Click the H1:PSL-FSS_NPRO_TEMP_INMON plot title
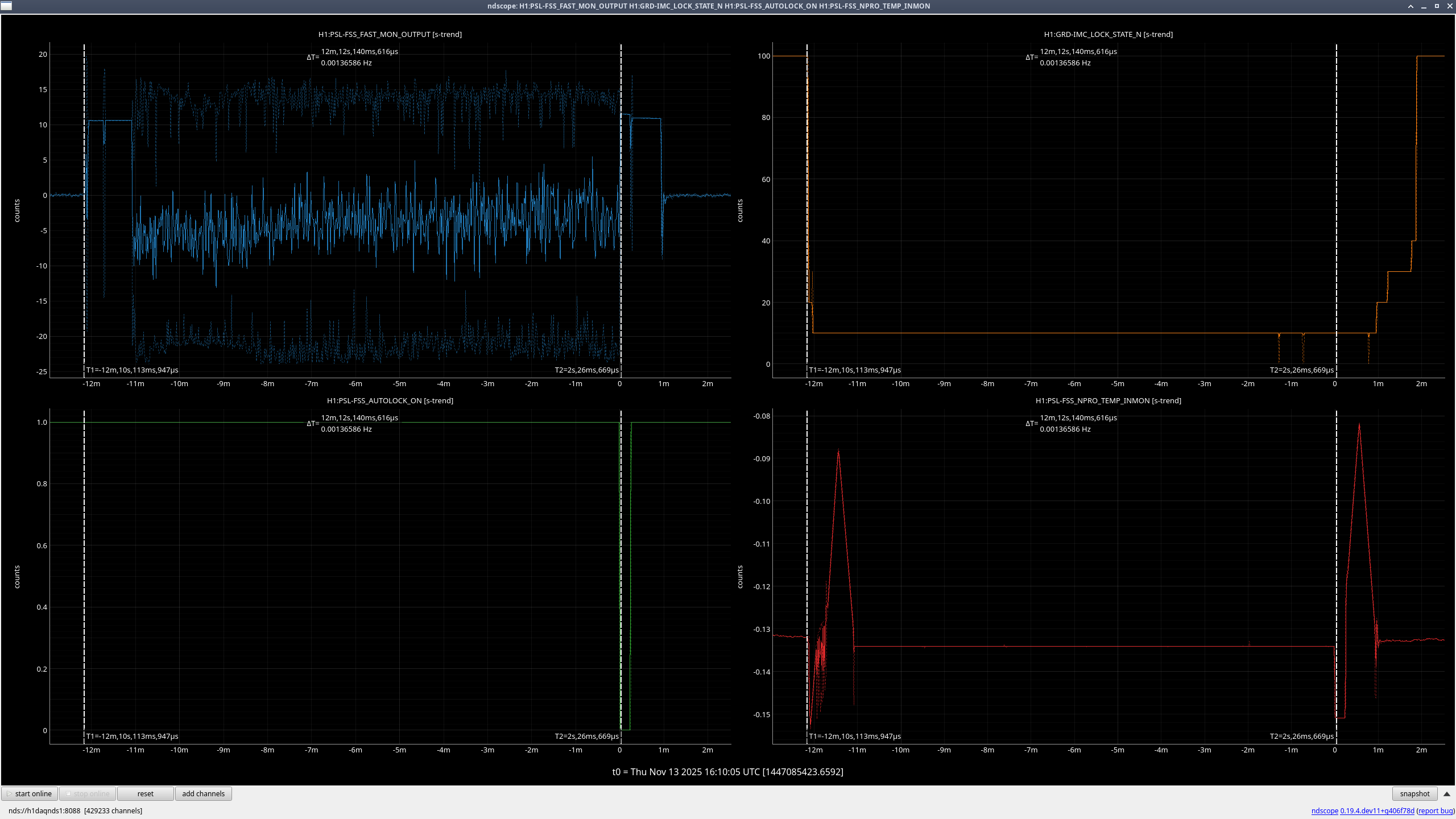 (x=1108, y=400)
